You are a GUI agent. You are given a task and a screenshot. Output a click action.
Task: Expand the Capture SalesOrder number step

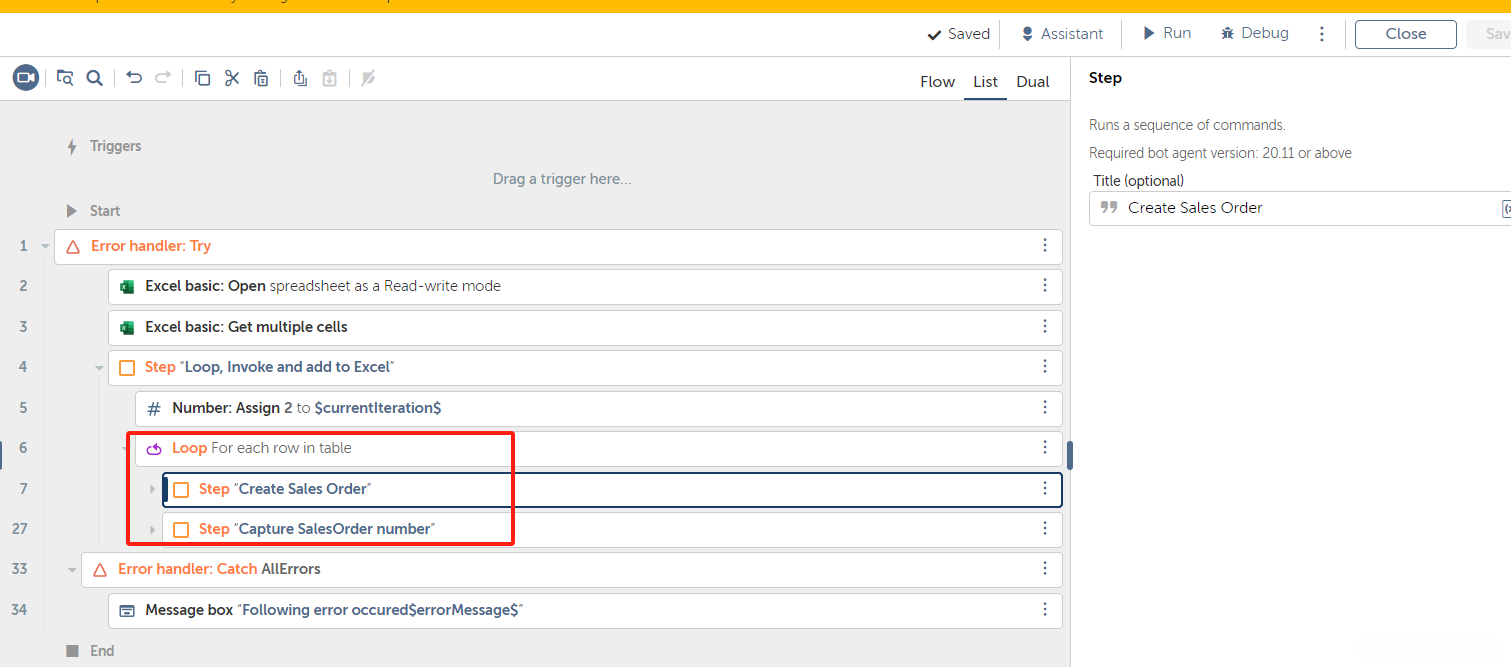(x=153, y=529)
